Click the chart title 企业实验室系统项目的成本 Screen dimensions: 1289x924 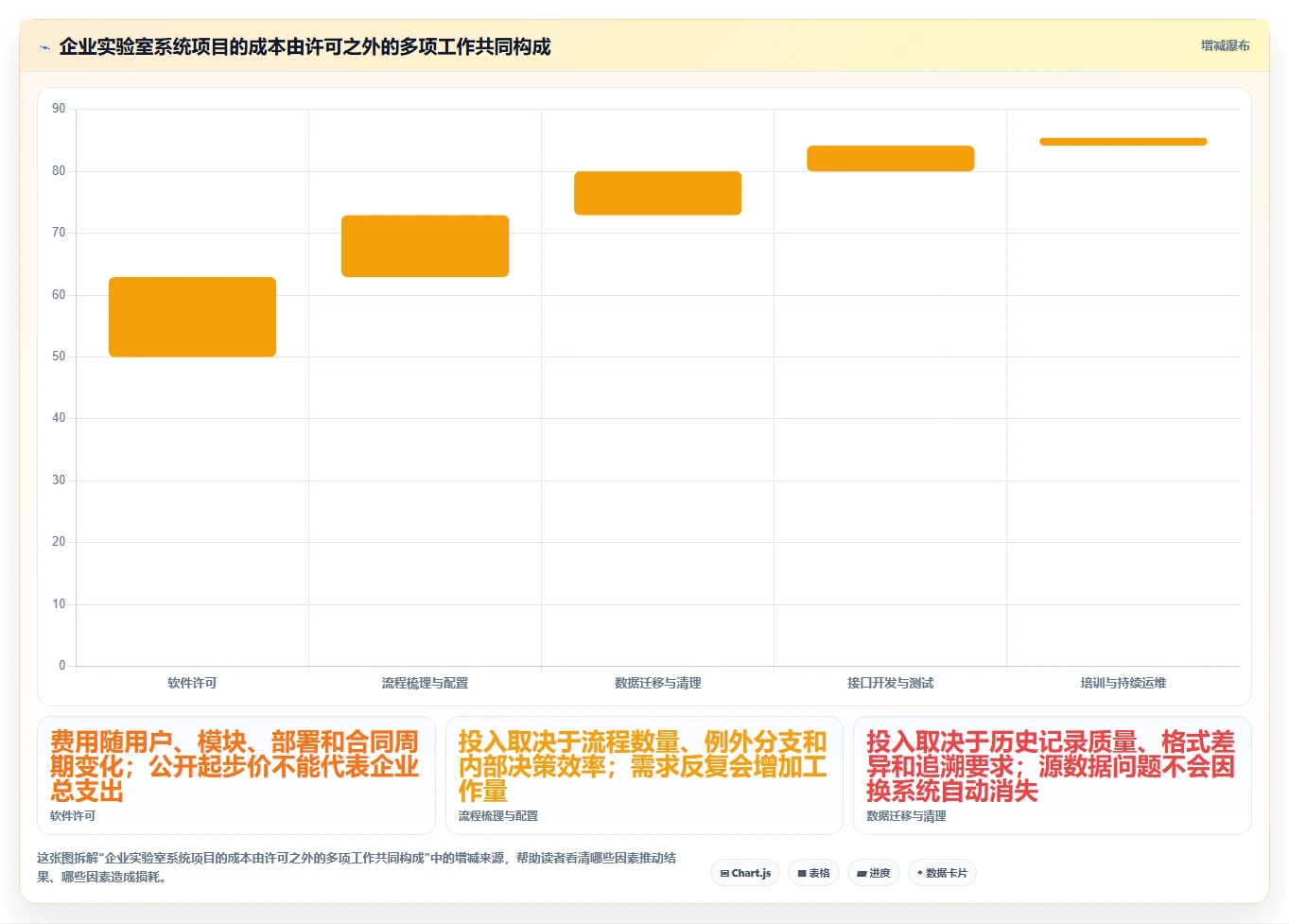(x=305, y=46)
